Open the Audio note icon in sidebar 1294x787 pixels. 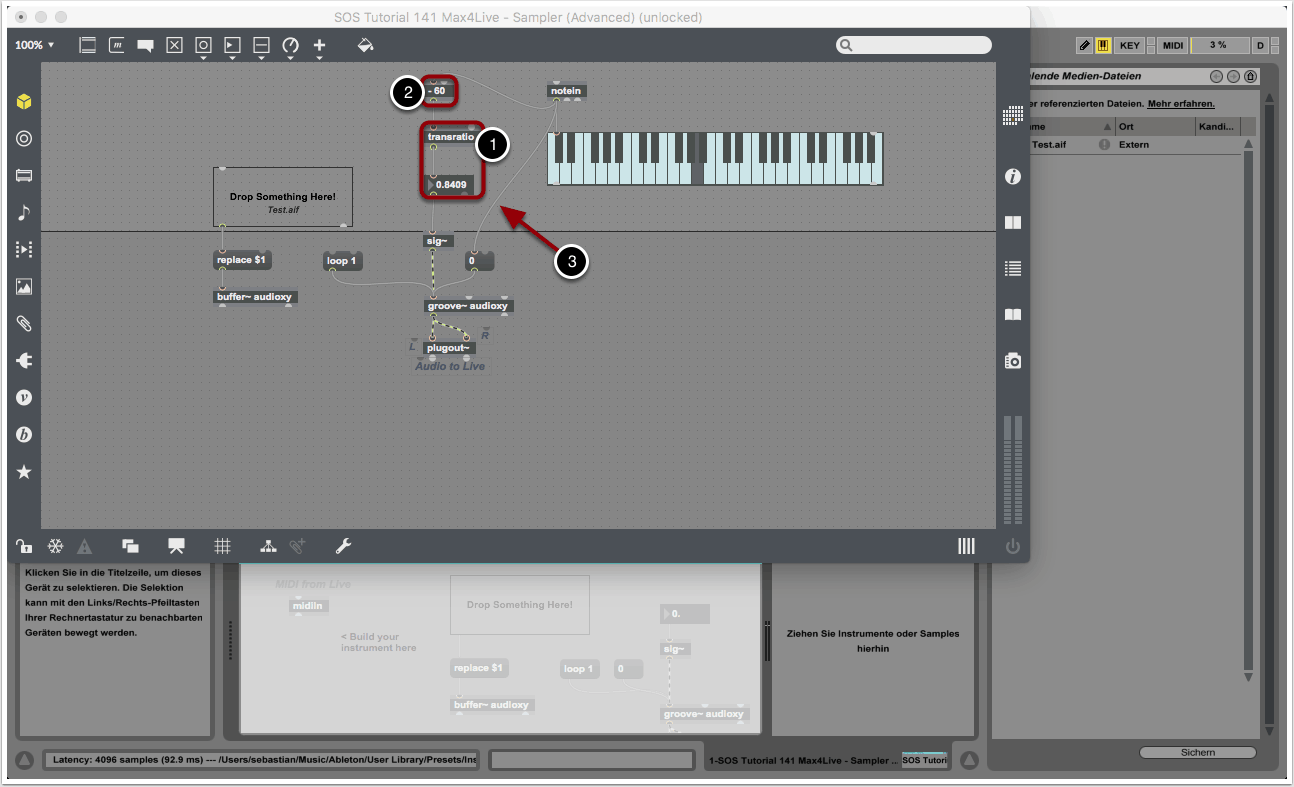click(24, 212)
